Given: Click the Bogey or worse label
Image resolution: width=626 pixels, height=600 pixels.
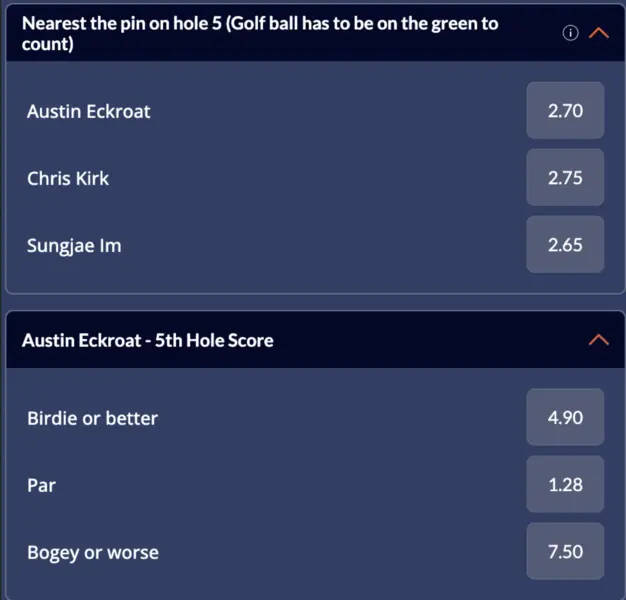Looking at the screenshot, I should pyautogui.click(x=93, y=553).
